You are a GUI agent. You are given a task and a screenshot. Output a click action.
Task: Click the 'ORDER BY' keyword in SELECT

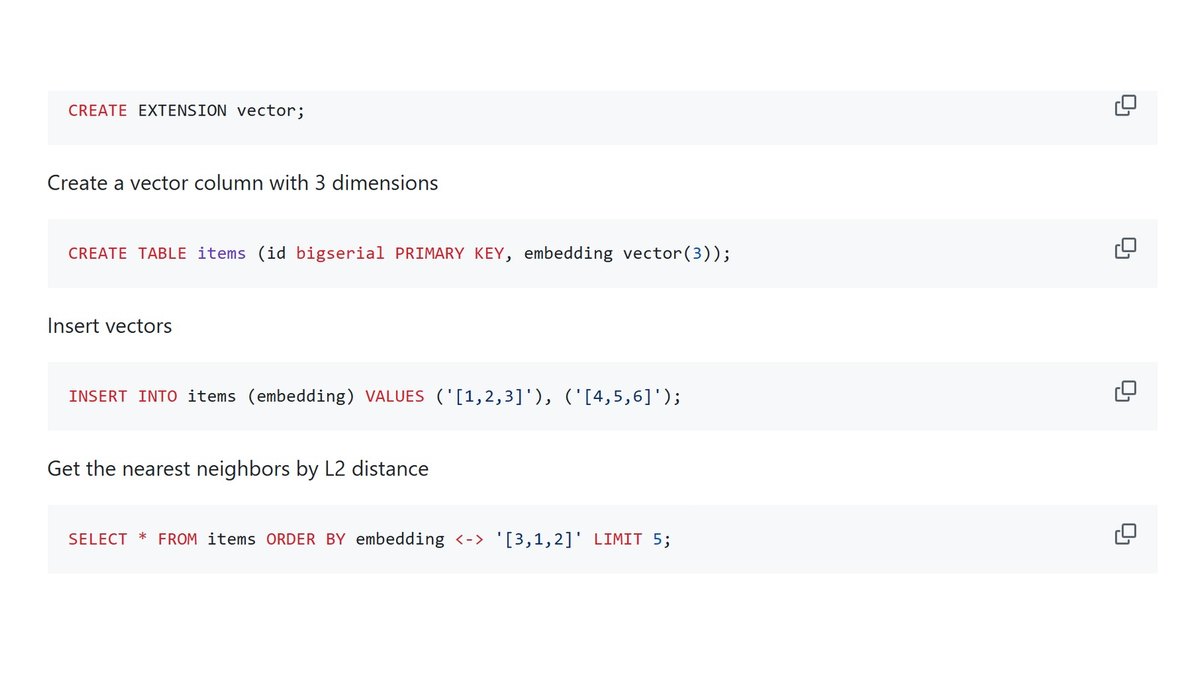click(x=306, y=539)
